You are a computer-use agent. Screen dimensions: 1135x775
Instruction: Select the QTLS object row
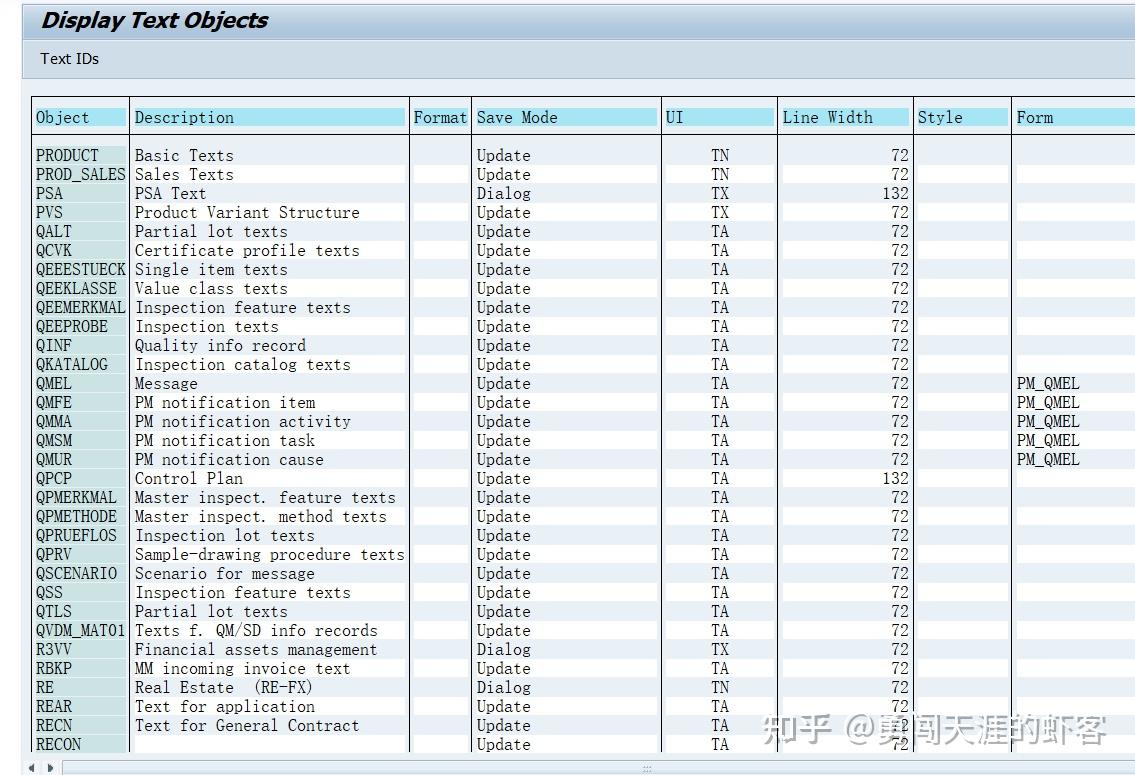point(80,611)
